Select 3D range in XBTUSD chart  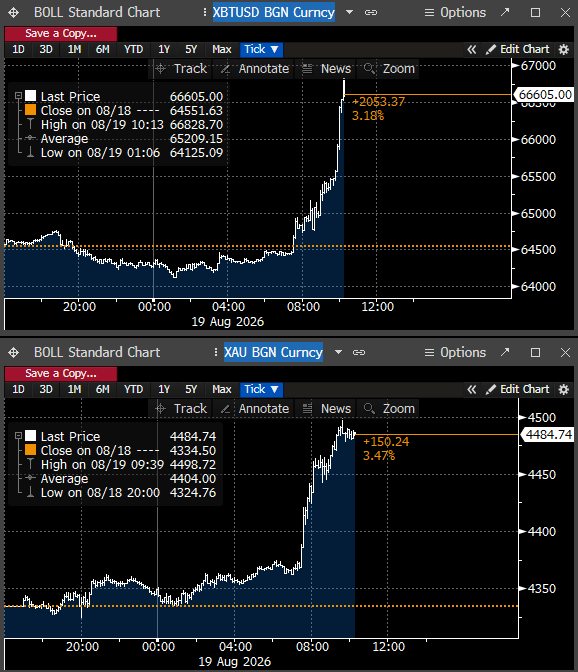click(46, 49)
